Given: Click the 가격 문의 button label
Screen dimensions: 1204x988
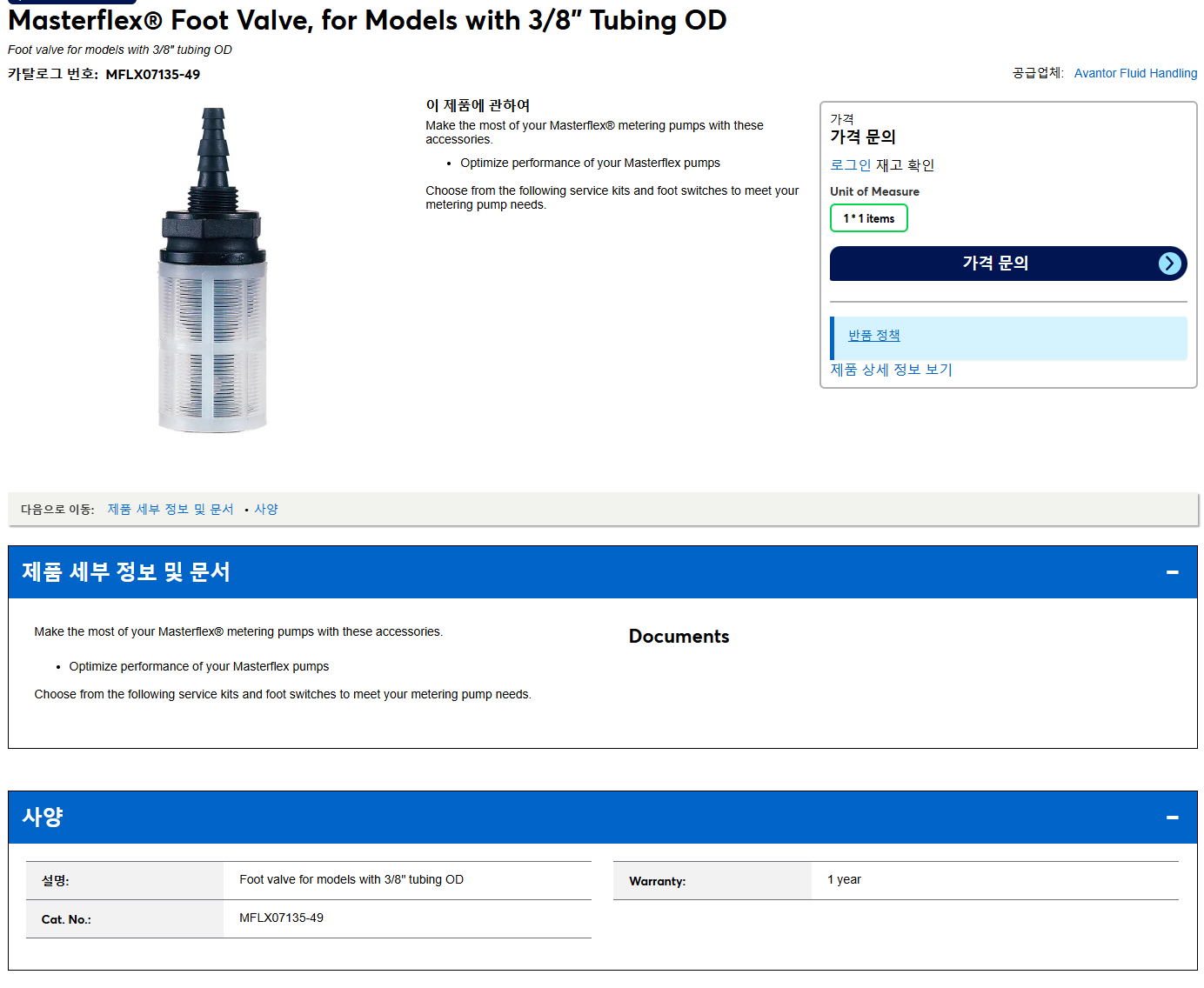Looking at the screenshot, I should point(995,264).
